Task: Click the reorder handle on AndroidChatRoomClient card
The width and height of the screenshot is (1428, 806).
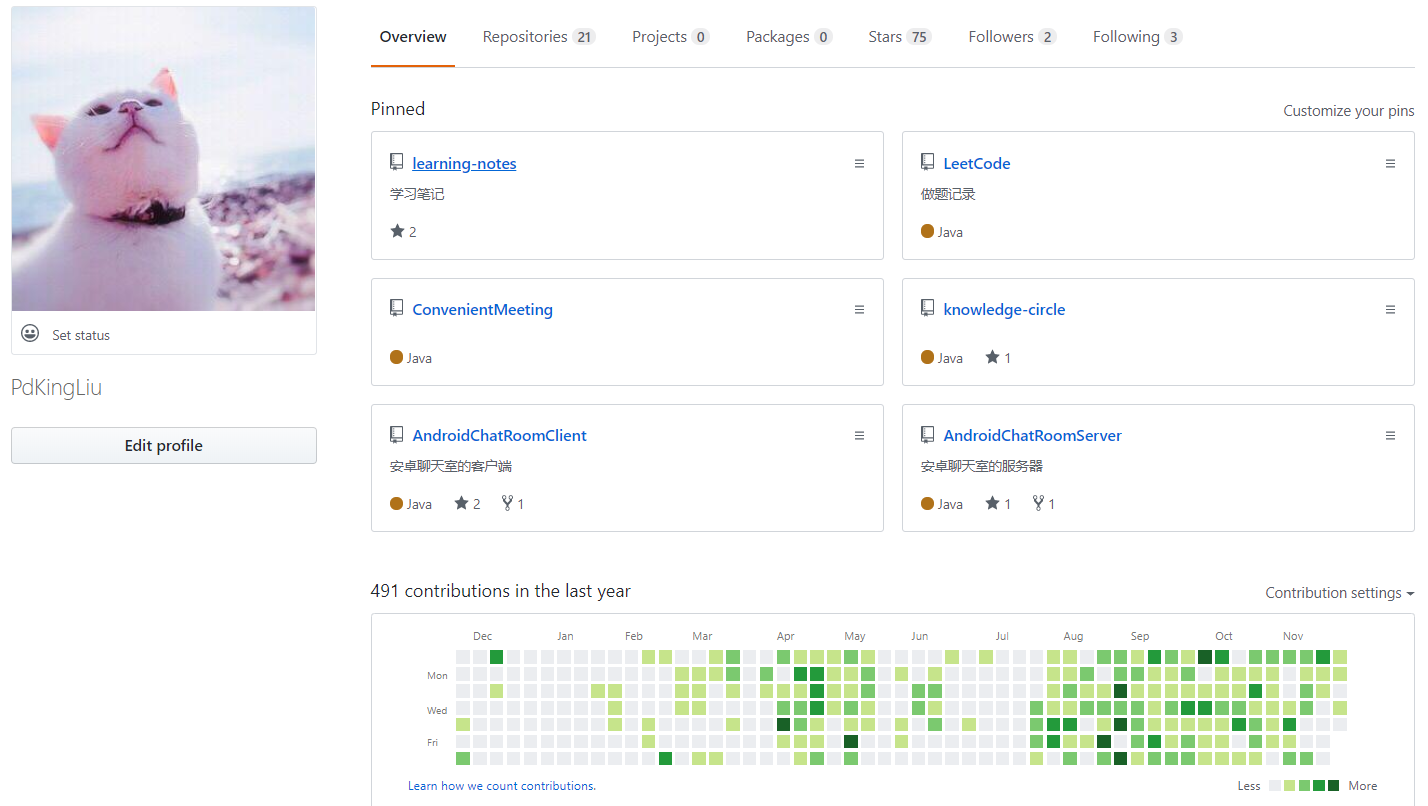Action: click(x=859, y=435)
